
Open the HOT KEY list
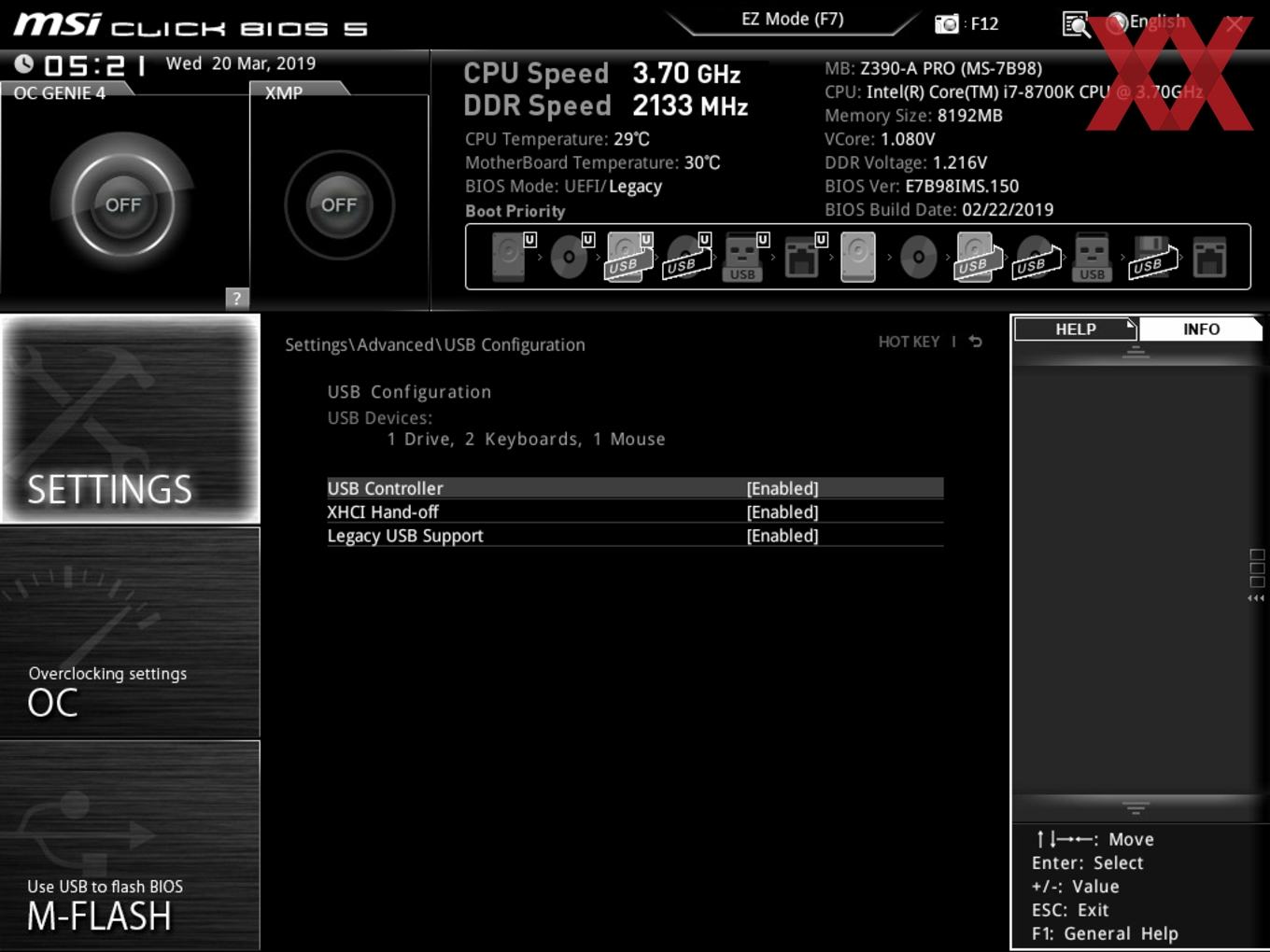[x=909, y=342]
